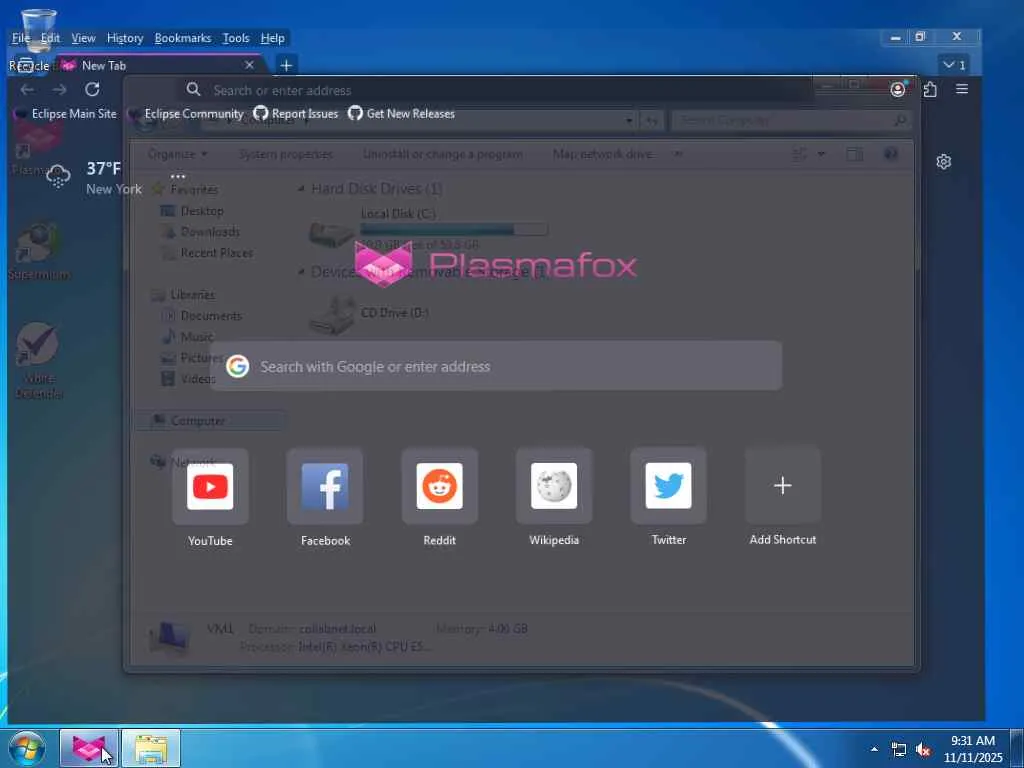The image size is (1024, 768).
Task: Collapse Devices with Removable Storage group
Action: [301, 272]
